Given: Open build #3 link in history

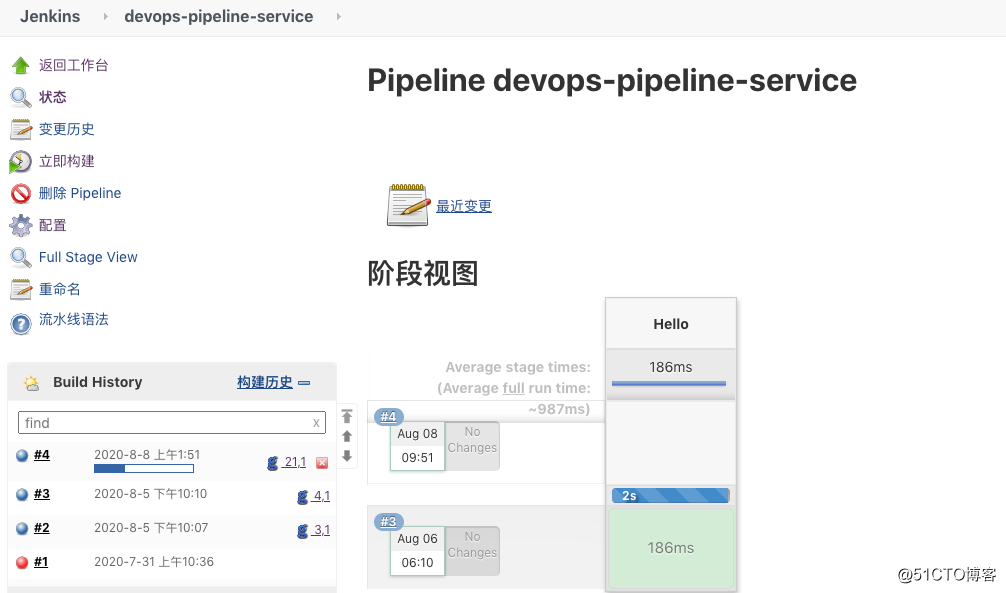Looking at the screenshot, I should [42, 494].
